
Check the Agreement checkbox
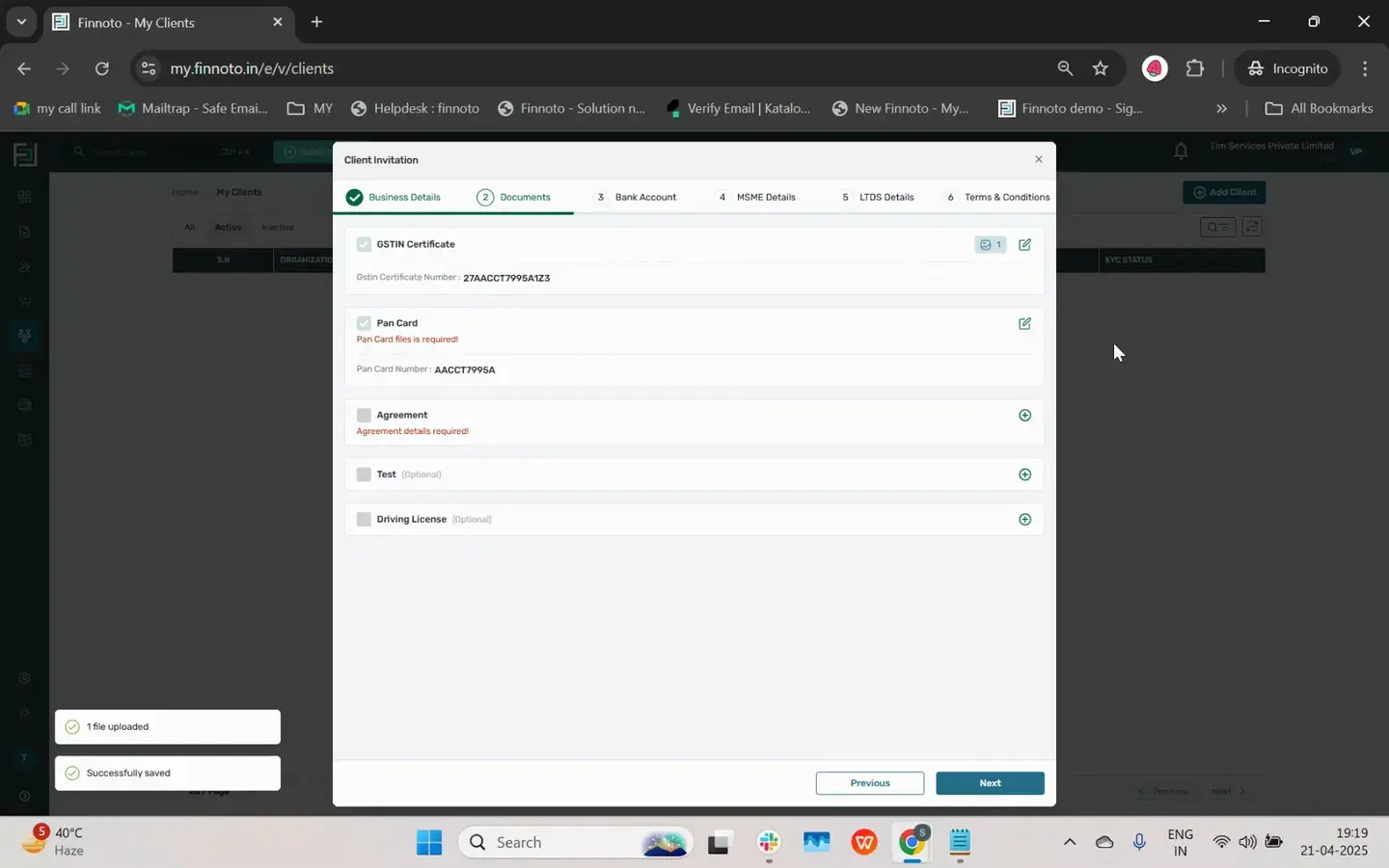click(x=364, y=416)
